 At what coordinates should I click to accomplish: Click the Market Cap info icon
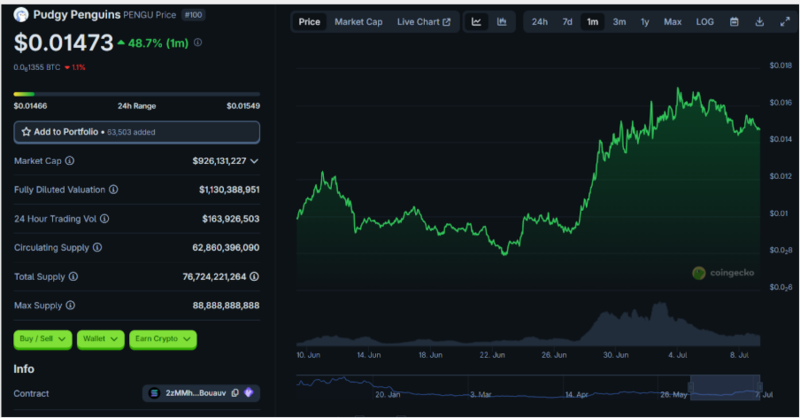tap(70, 161)
